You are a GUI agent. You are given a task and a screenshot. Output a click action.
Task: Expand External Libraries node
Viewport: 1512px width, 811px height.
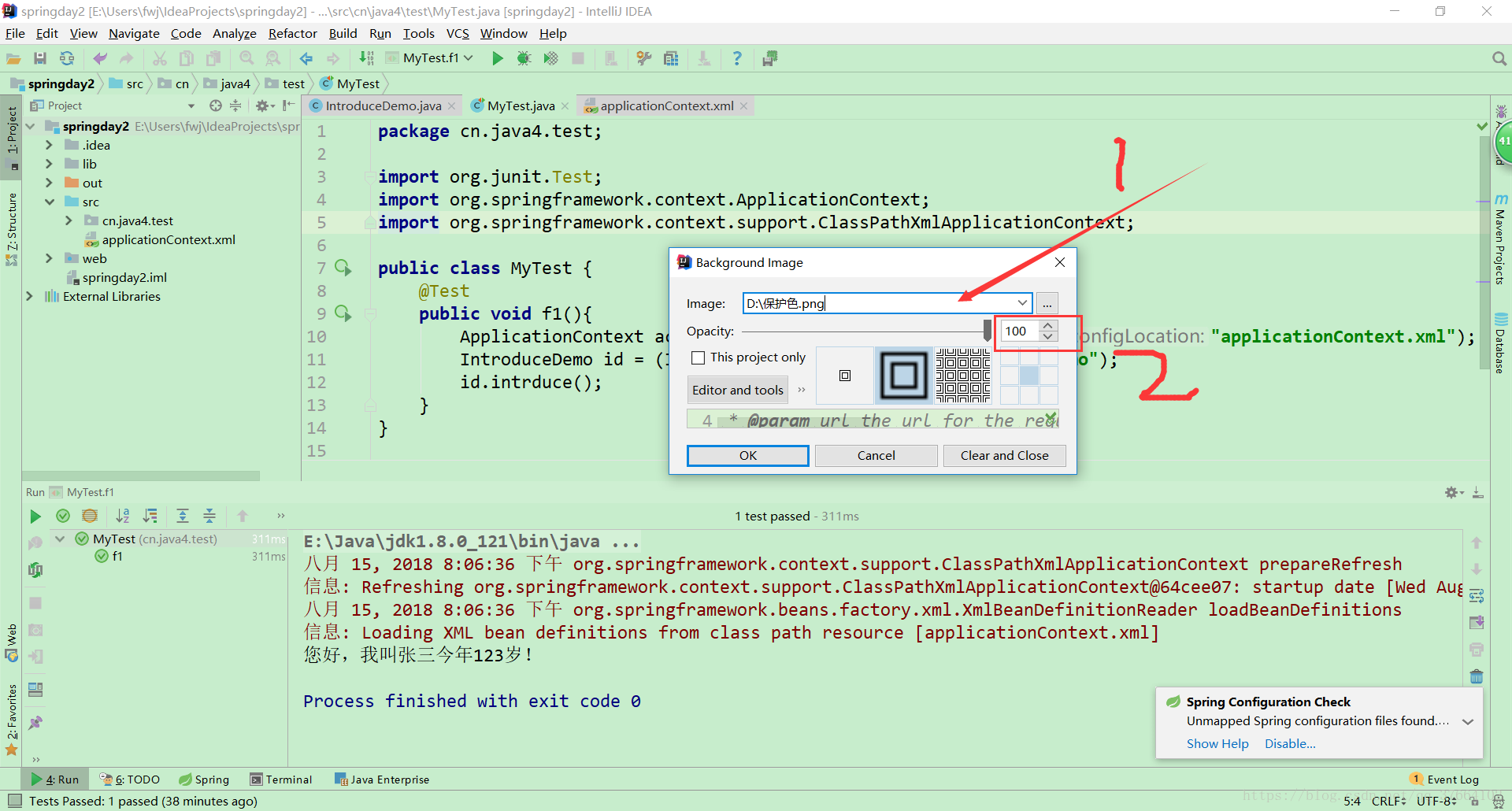30,296
